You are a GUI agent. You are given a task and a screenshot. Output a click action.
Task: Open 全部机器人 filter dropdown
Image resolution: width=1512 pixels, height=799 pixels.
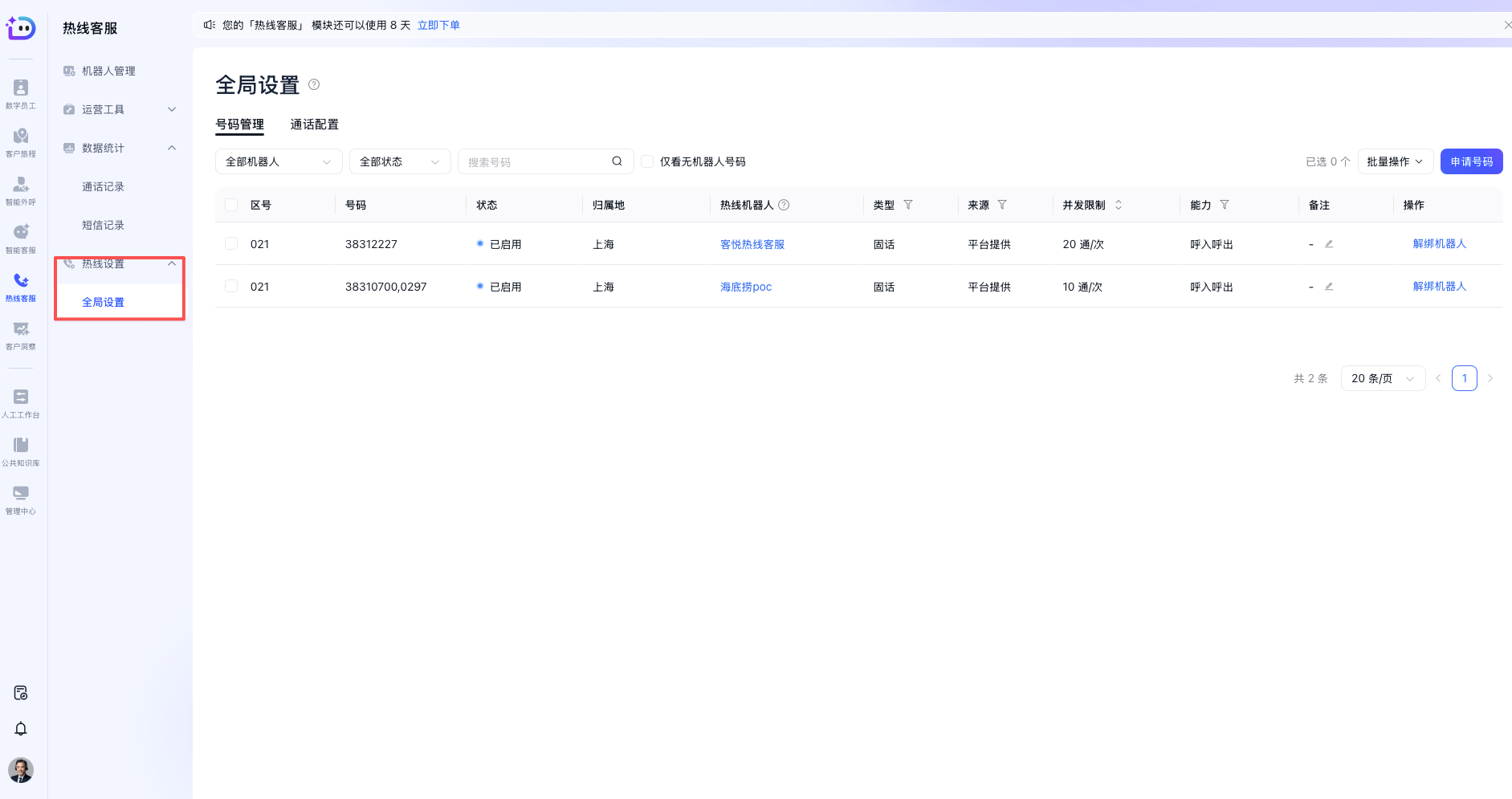pos(278,161)
